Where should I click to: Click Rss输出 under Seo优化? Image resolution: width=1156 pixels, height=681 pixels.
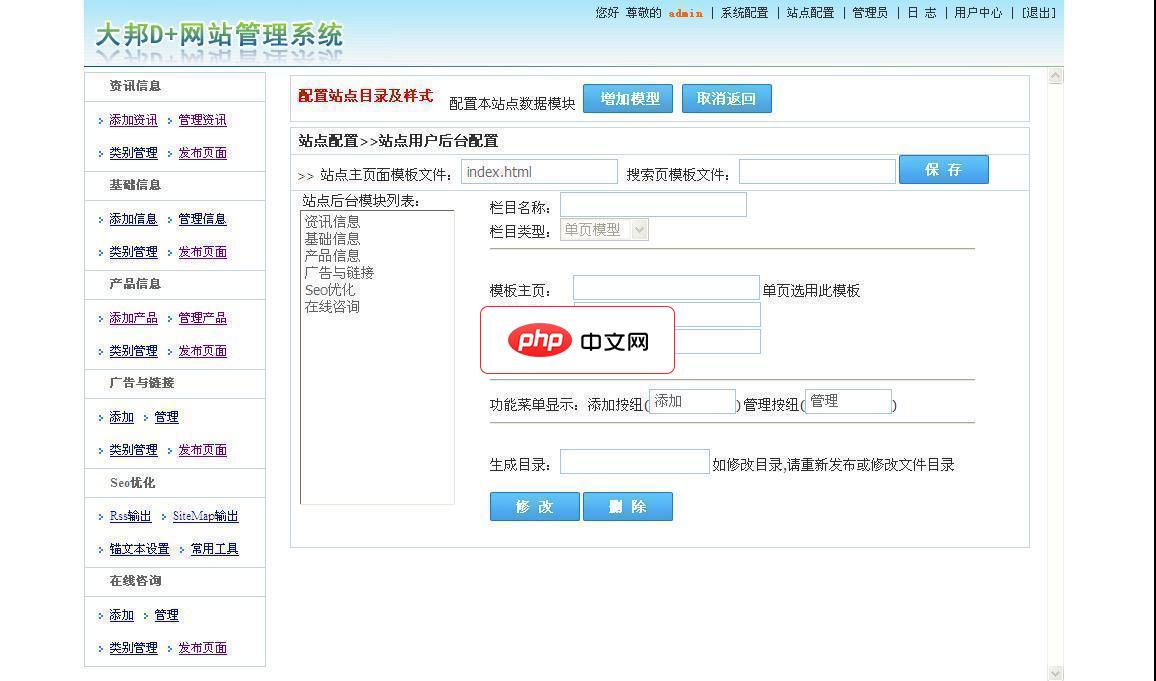[x=129, y=516]
